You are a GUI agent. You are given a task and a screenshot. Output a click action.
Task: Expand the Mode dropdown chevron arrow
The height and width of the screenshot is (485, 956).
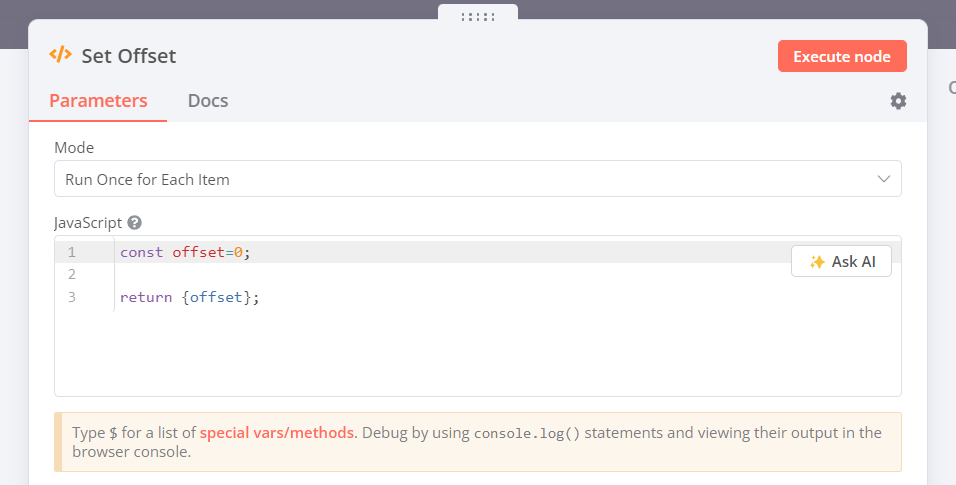point(883,179)
